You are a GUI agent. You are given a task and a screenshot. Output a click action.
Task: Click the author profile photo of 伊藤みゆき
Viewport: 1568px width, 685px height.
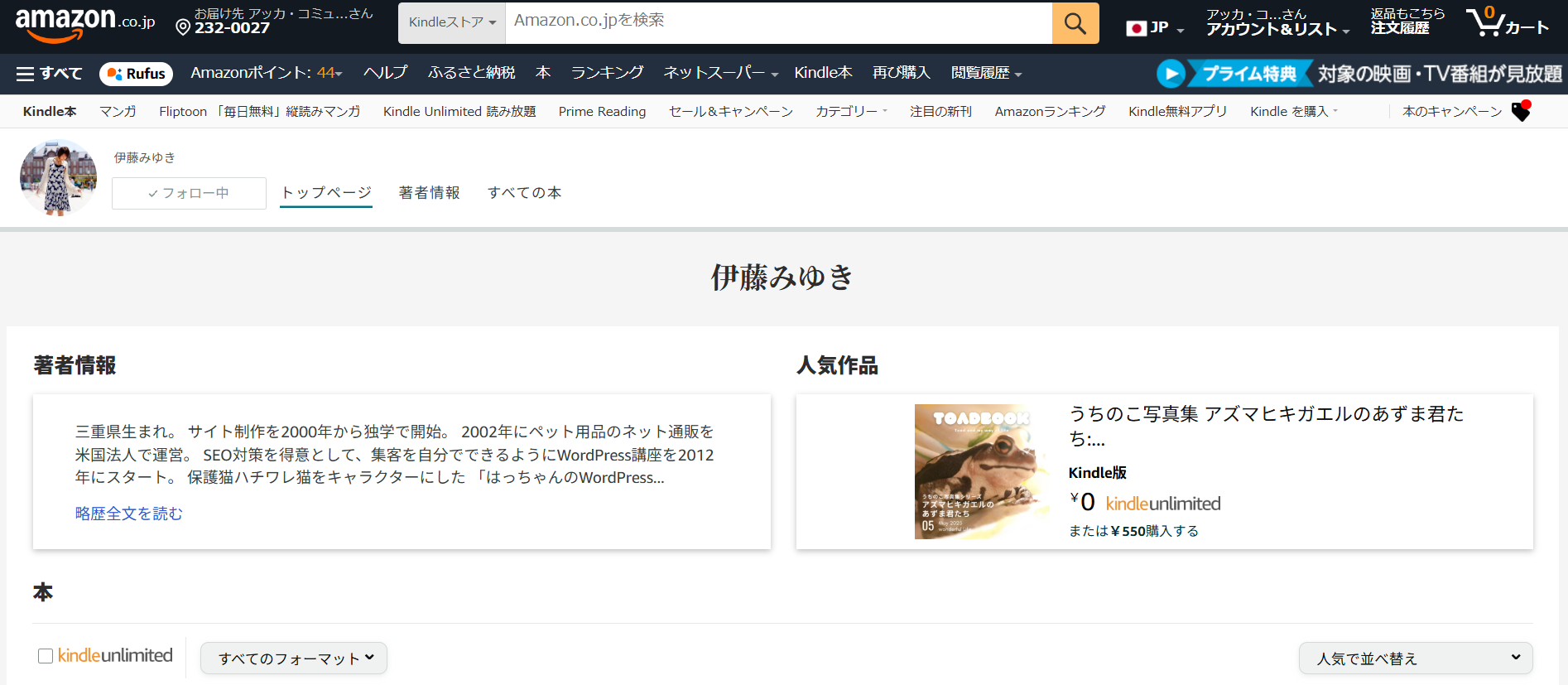pyautogui.click(x=58, y=177)
